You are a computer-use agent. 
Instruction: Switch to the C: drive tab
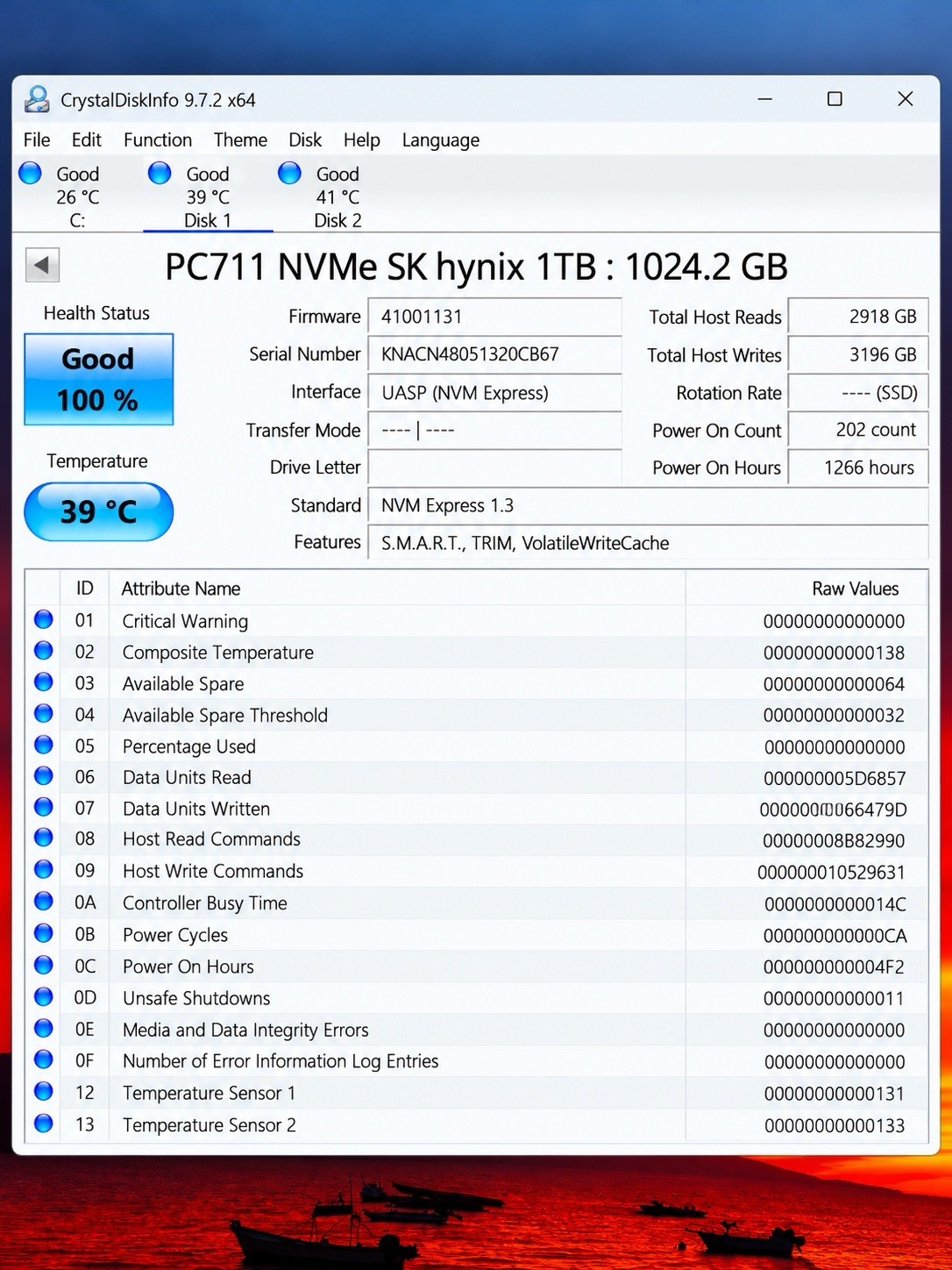(77, 196)
